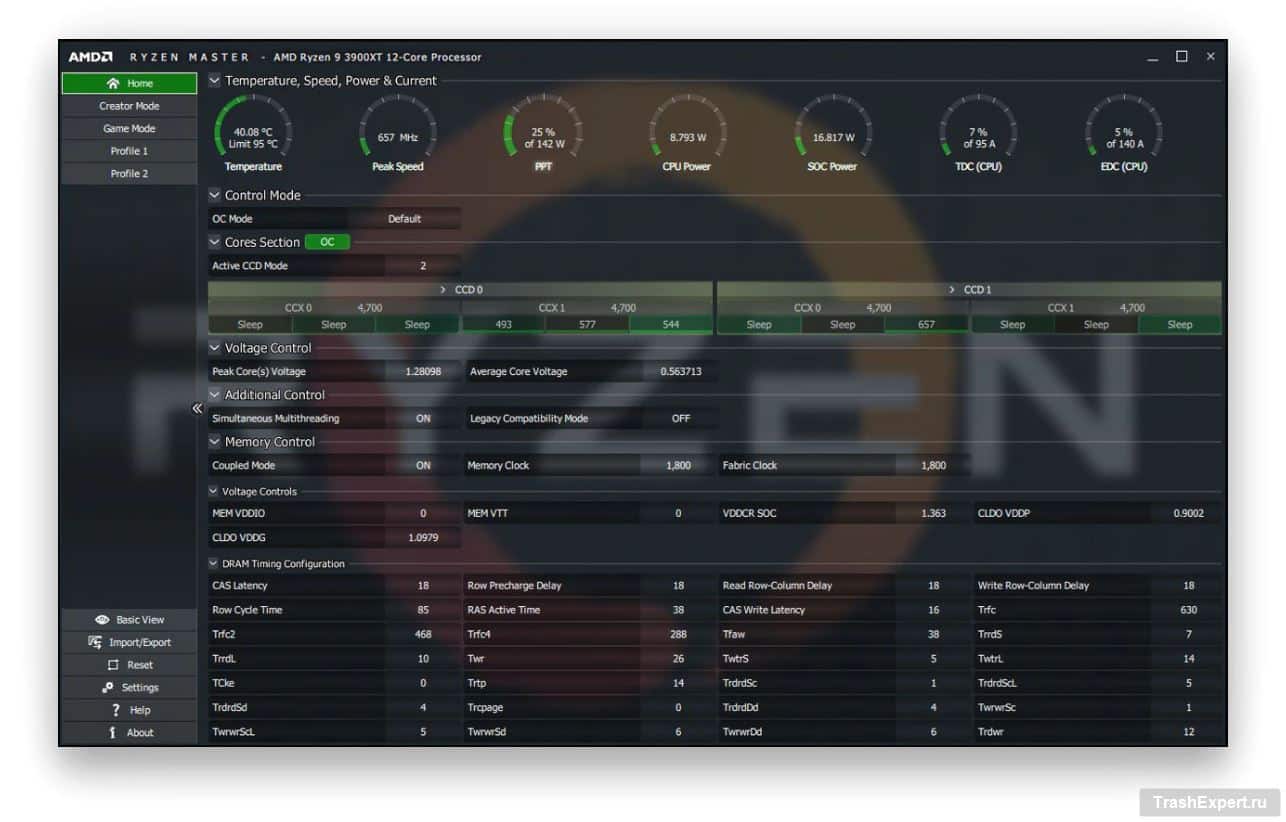1286x822 pixels.
Task: Collapse the Memory Control section
Action: coord(215,441)
